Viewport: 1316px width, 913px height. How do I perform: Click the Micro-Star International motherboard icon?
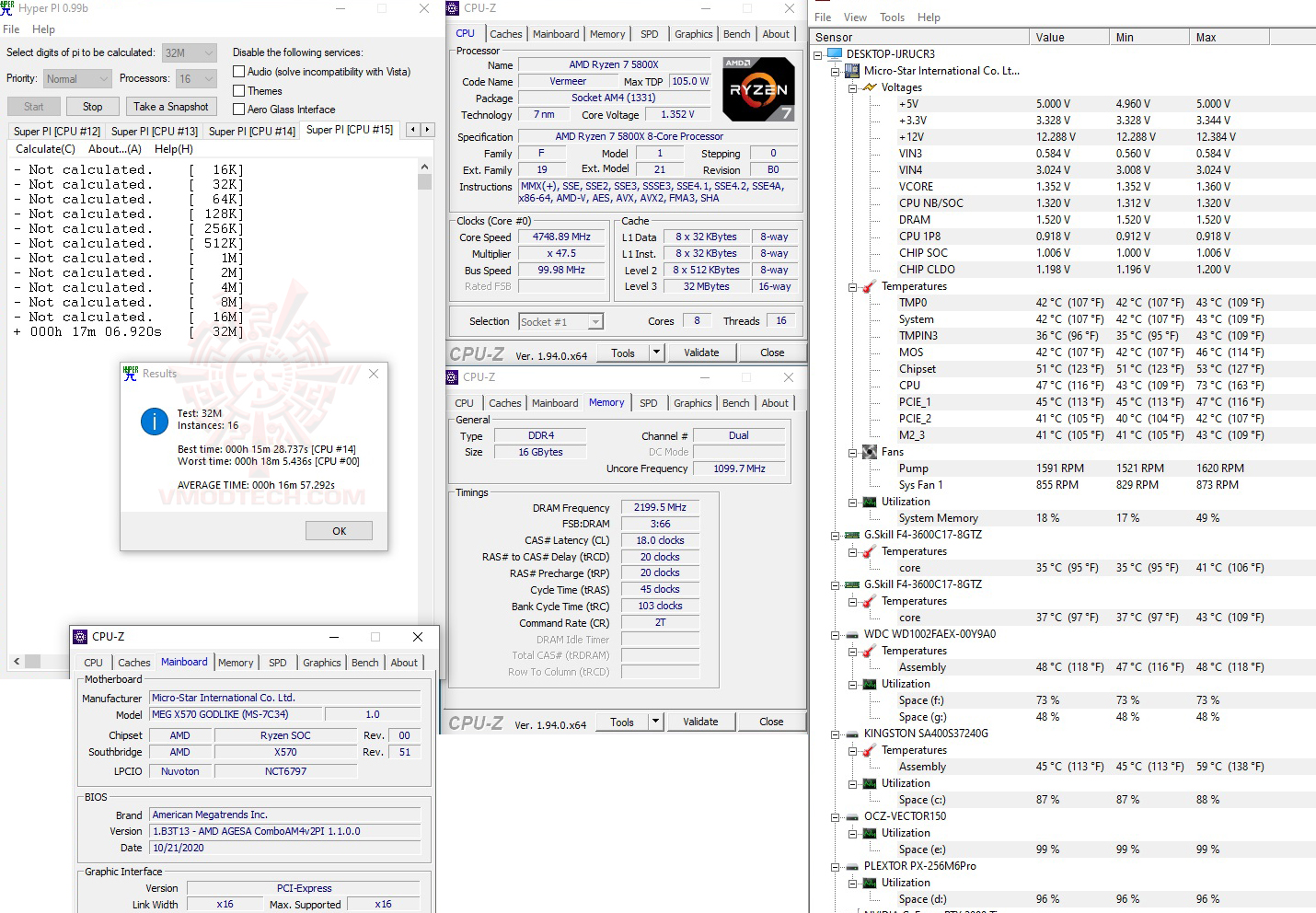tap(852, 71)
